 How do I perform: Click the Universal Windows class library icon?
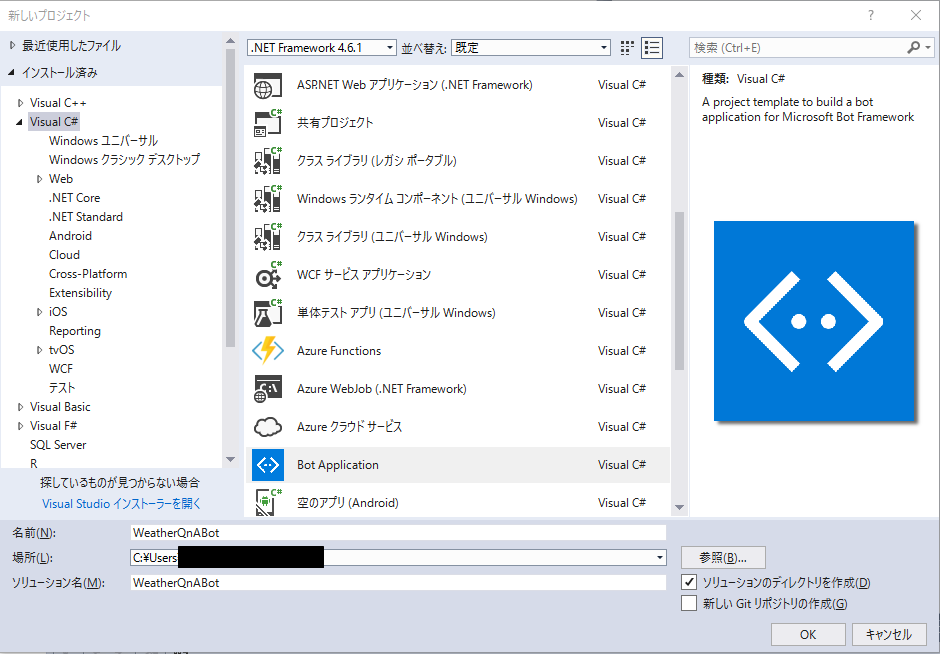point(267,237)
